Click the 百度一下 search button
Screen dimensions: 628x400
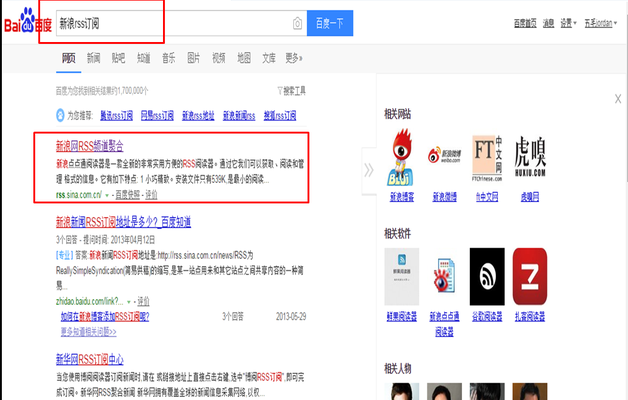[x=330, y=23]
